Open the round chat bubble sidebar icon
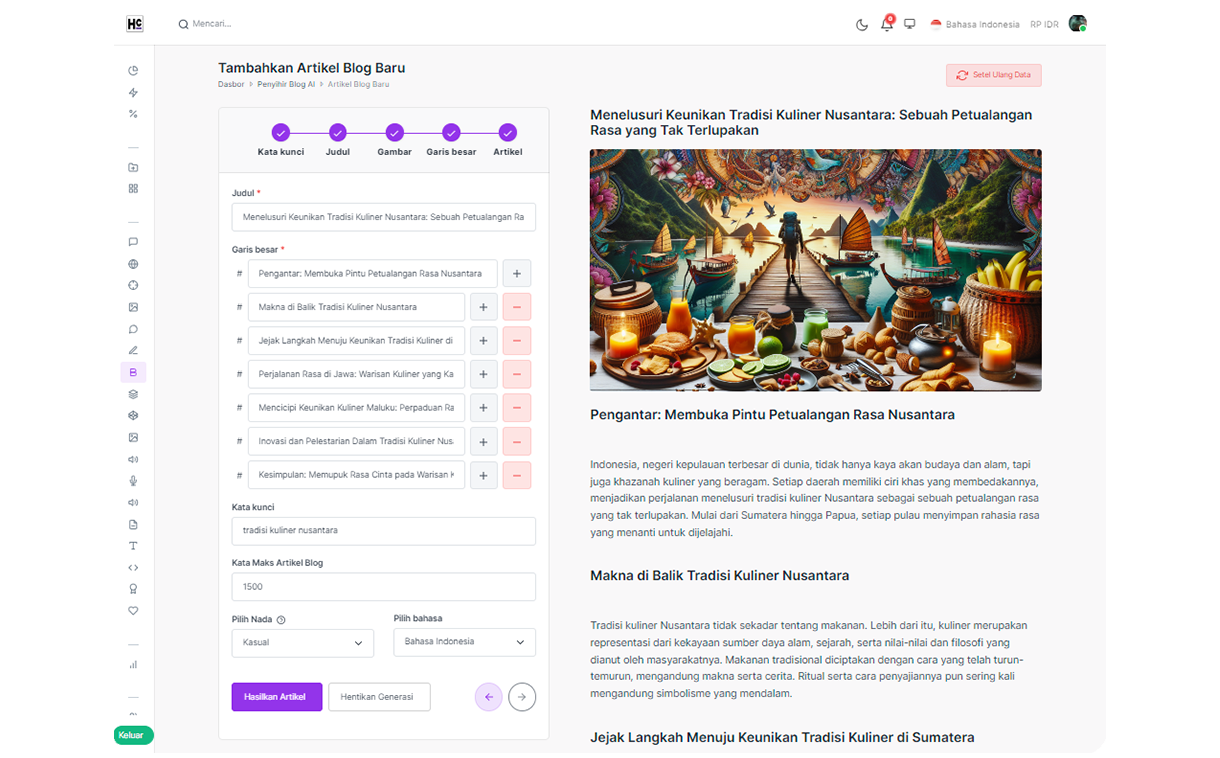 pyautogui.click(x=133, y=329)
